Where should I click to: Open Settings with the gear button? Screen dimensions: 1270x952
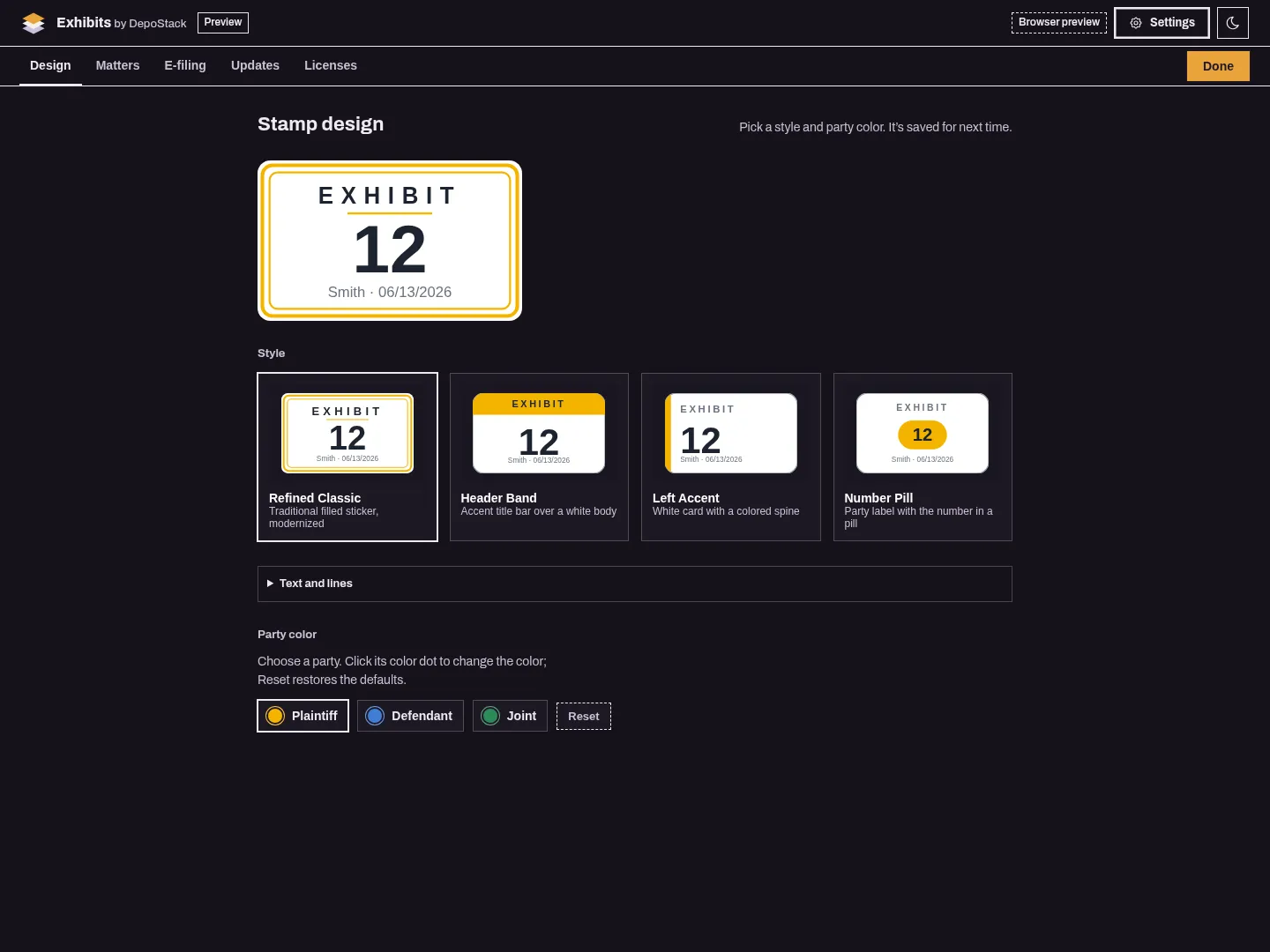(x=1162, y=23)
